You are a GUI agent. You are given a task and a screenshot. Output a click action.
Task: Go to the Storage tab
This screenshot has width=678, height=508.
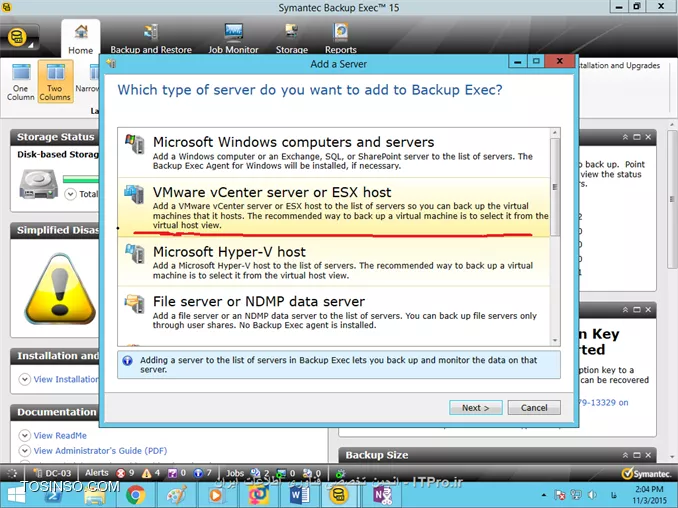292,39
